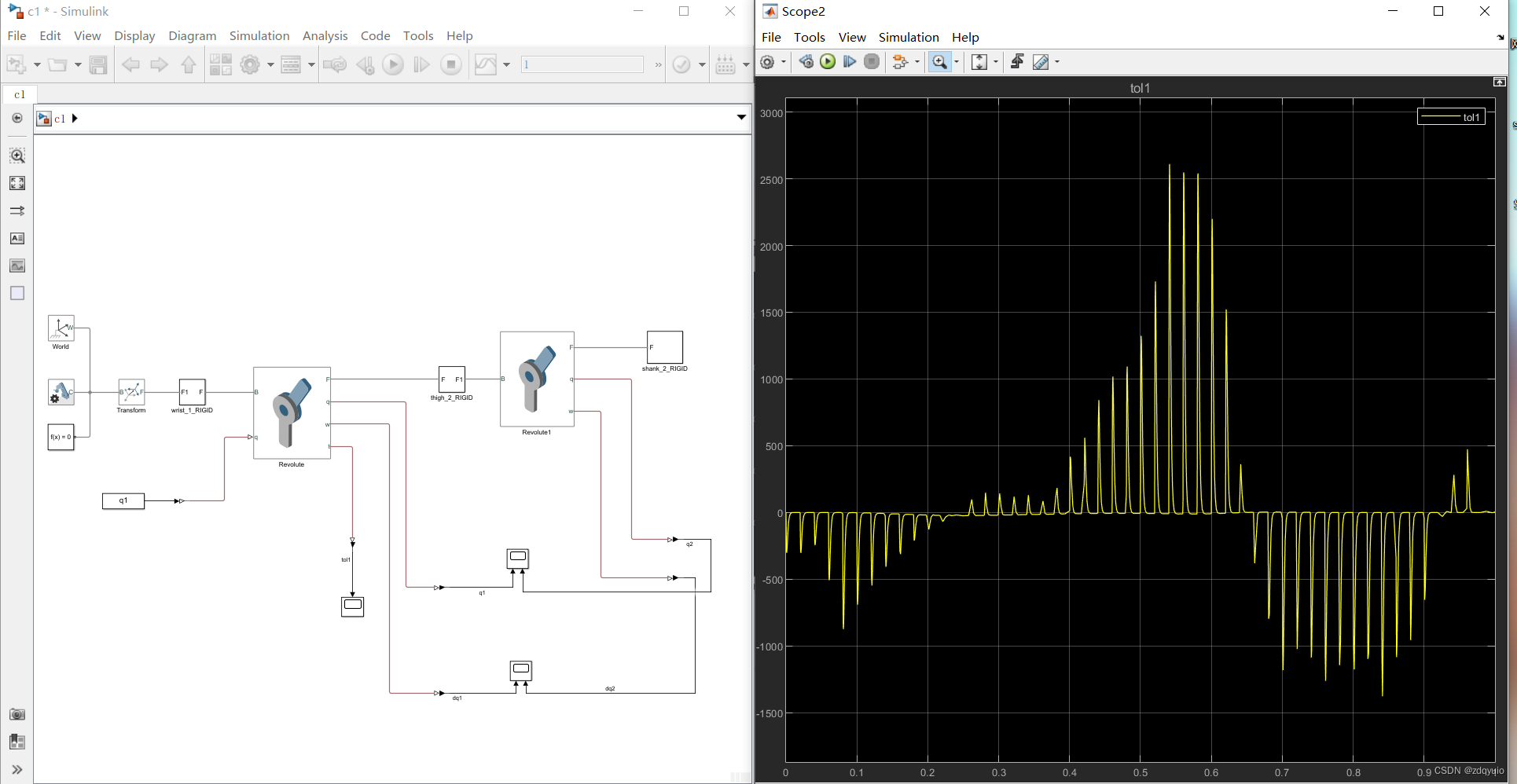Toggle Zoom mode in Scope2 toolbar
The image size is (1517, 784).
coord(940,61)
